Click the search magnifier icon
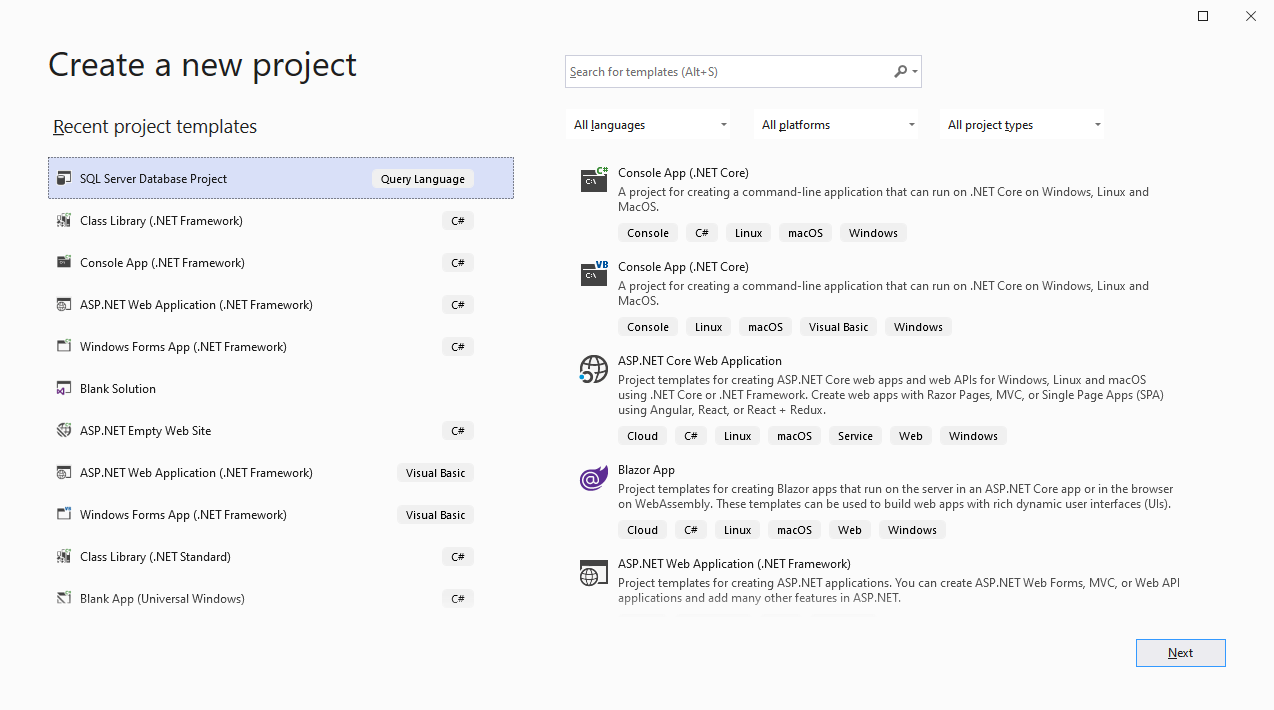Image resolution: width=1274 pixels, height=710 pixels. point(900,72)
